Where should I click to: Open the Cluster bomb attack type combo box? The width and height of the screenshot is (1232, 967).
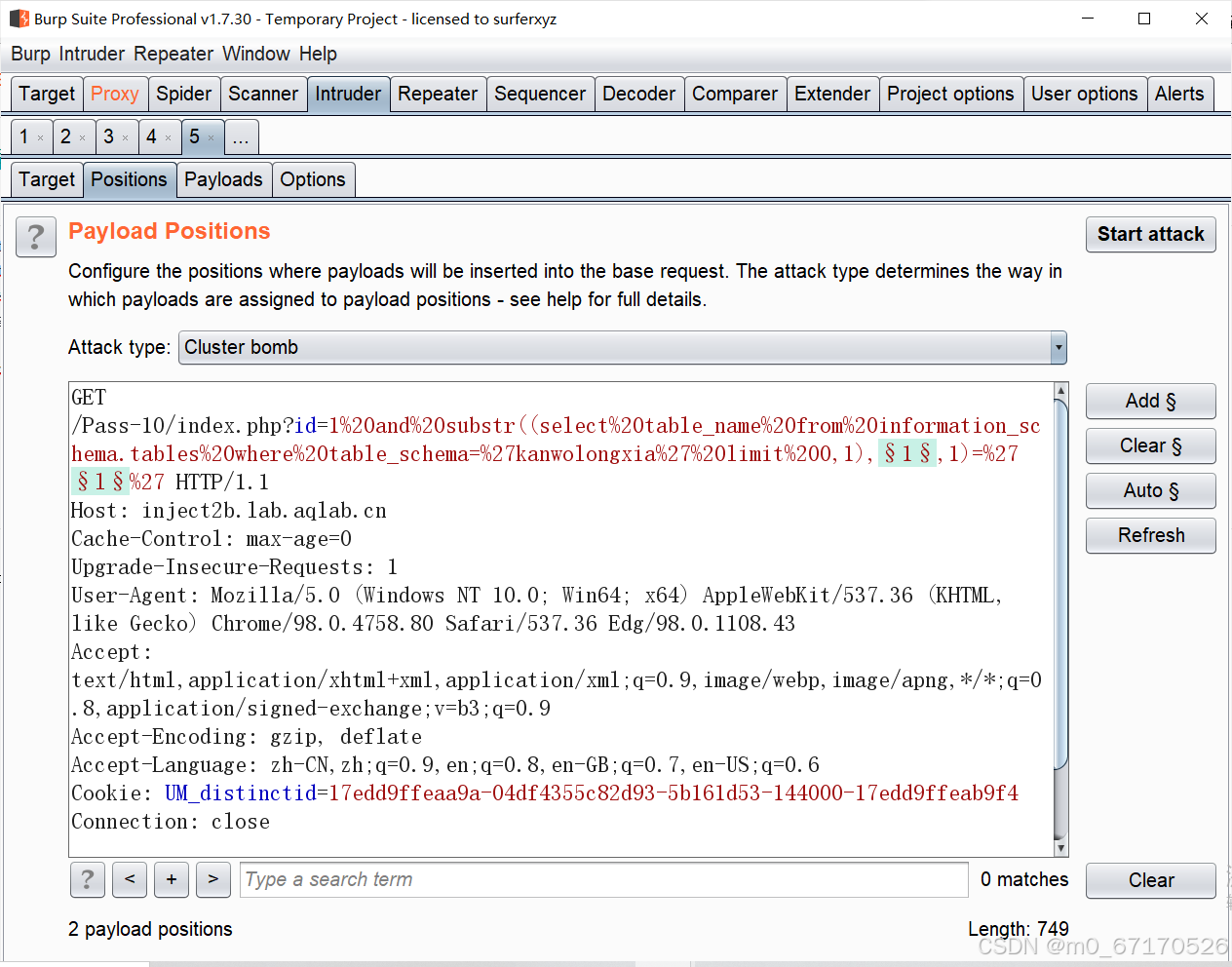pyautogui.click(x=622, y=347)
